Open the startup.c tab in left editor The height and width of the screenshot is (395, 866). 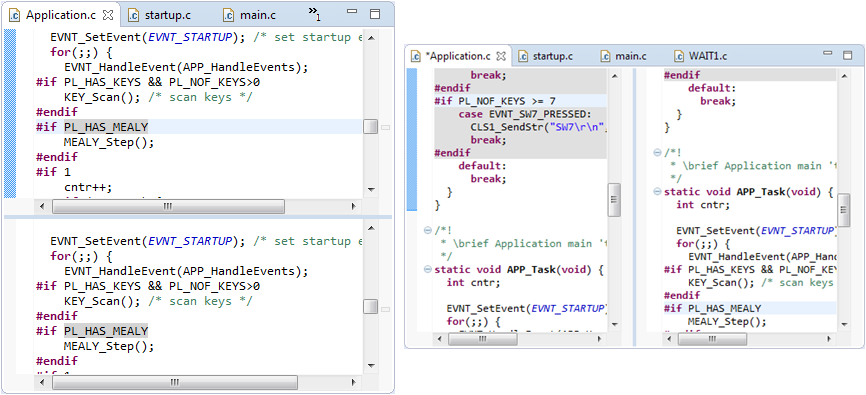coord(160,15)
